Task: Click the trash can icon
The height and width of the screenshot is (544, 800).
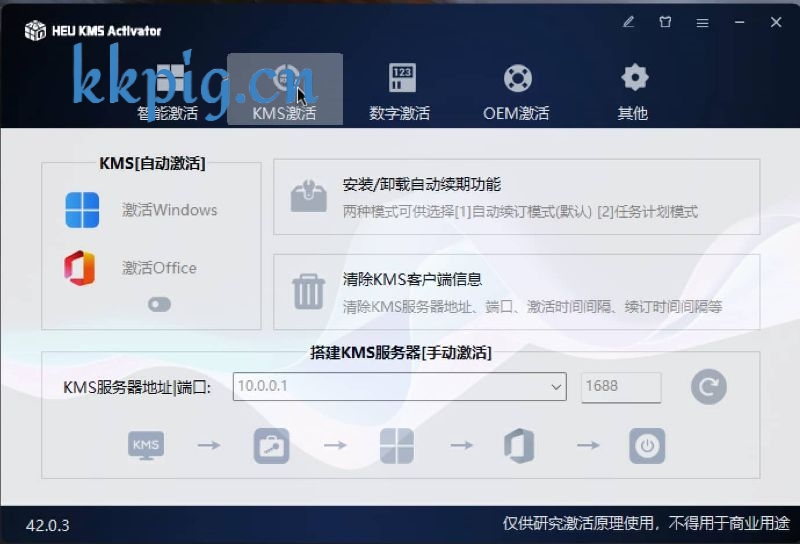Action: click(309, 291)
